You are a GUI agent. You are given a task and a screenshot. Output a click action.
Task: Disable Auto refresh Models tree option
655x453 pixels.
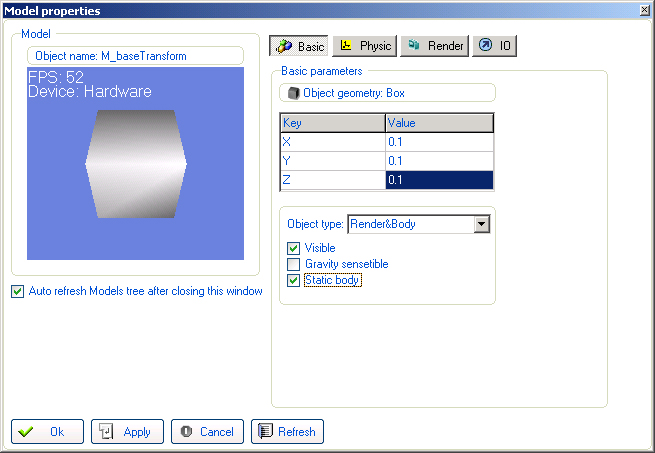point(17,291)
